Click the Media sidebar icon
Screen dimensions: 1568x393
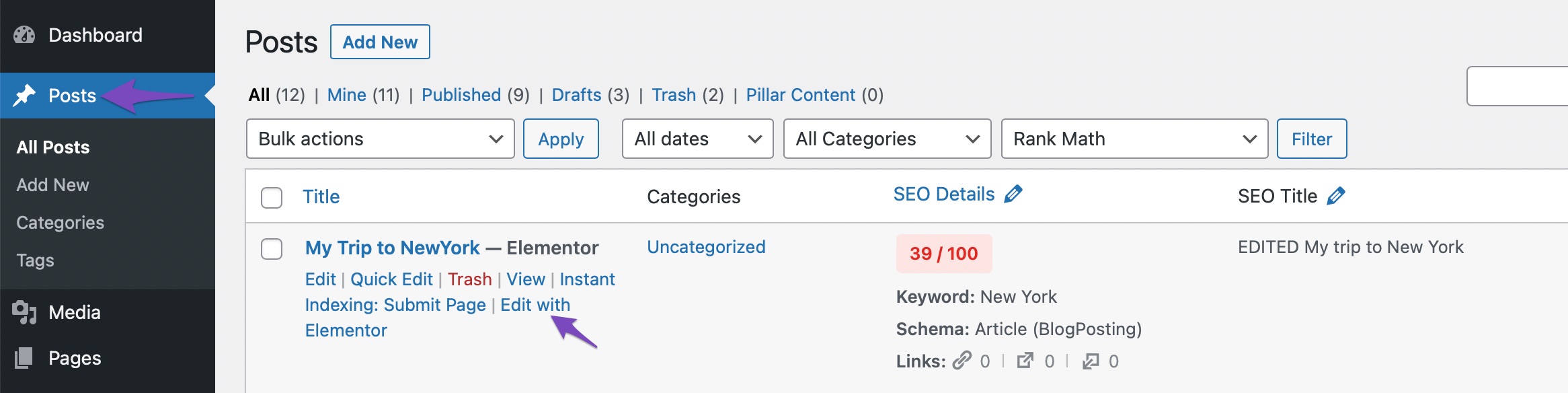pos(24,312)
